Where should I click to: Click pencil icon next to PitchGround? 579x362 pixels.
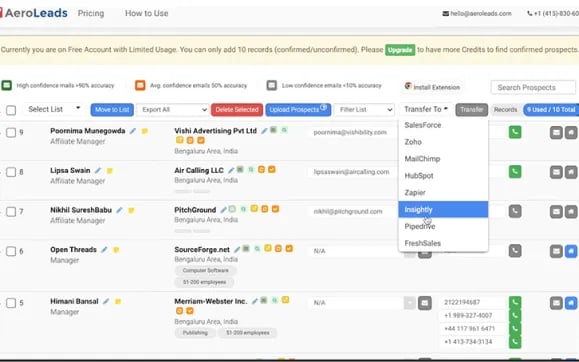[x=223, y=210]
